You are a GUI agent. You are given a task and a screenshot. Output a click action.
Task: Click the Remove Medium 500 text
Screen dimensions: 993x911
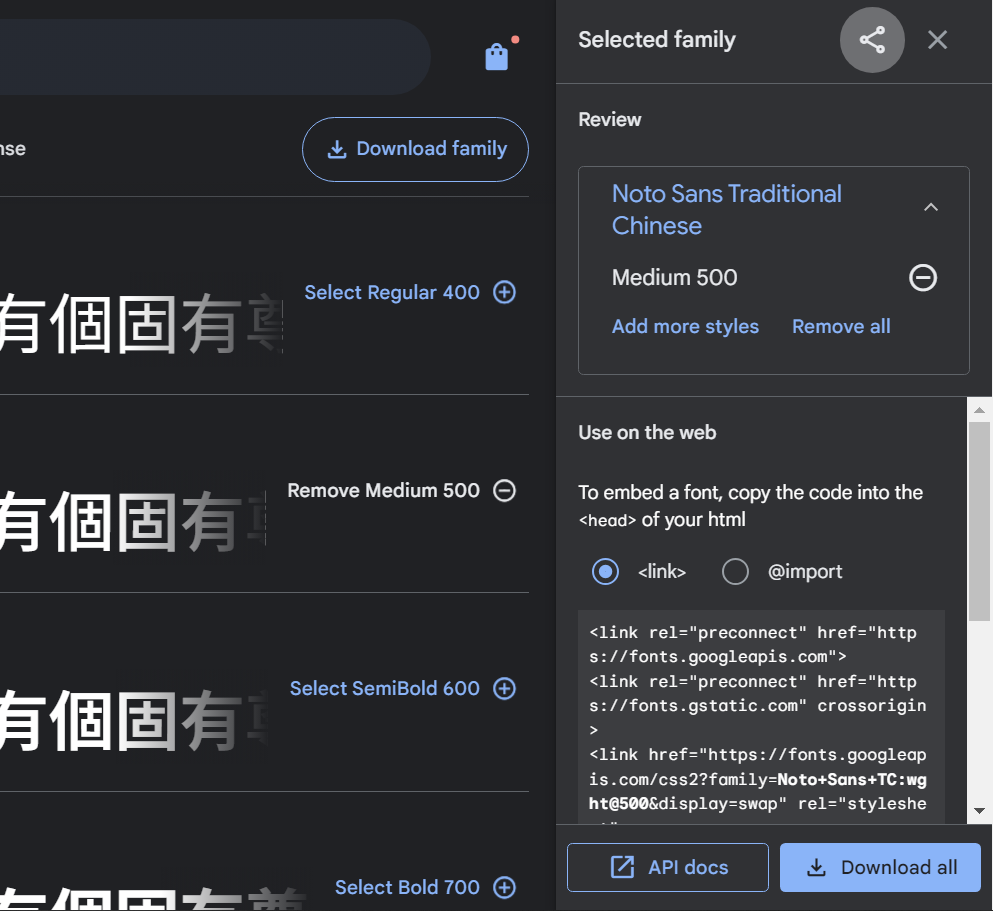[383, 491]
